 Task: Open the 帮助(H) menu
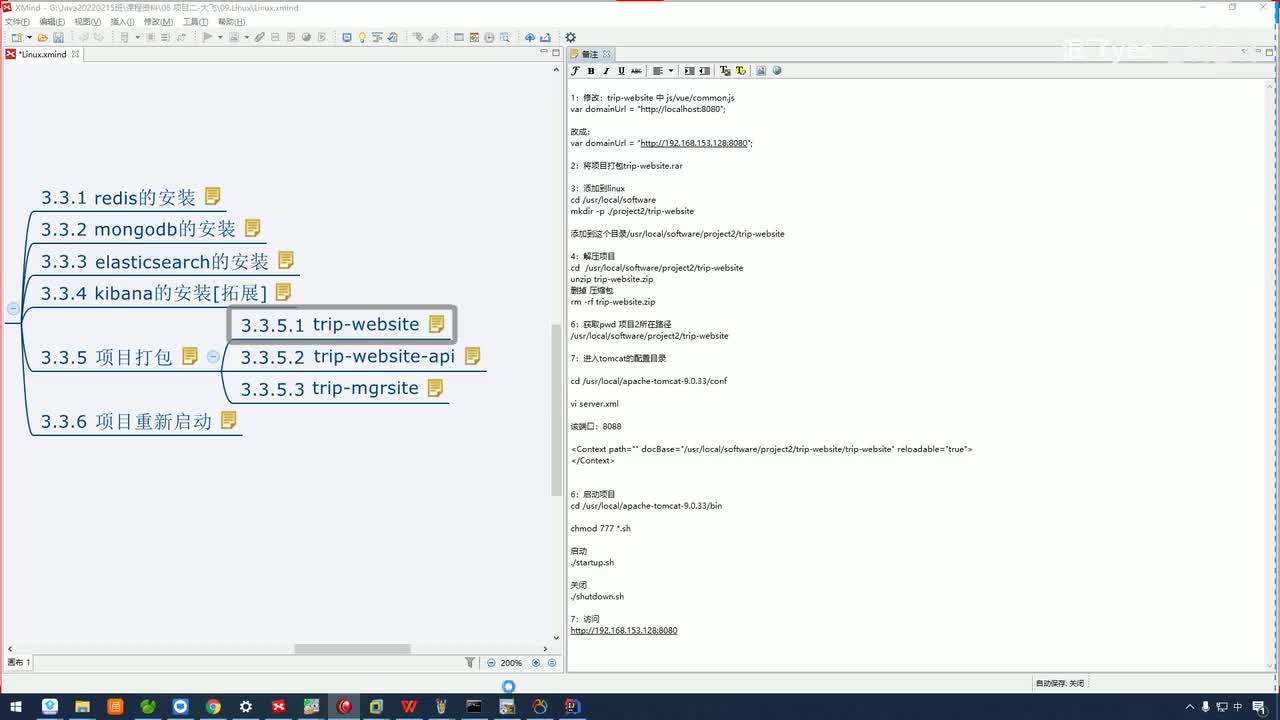[x=231, y=21]
